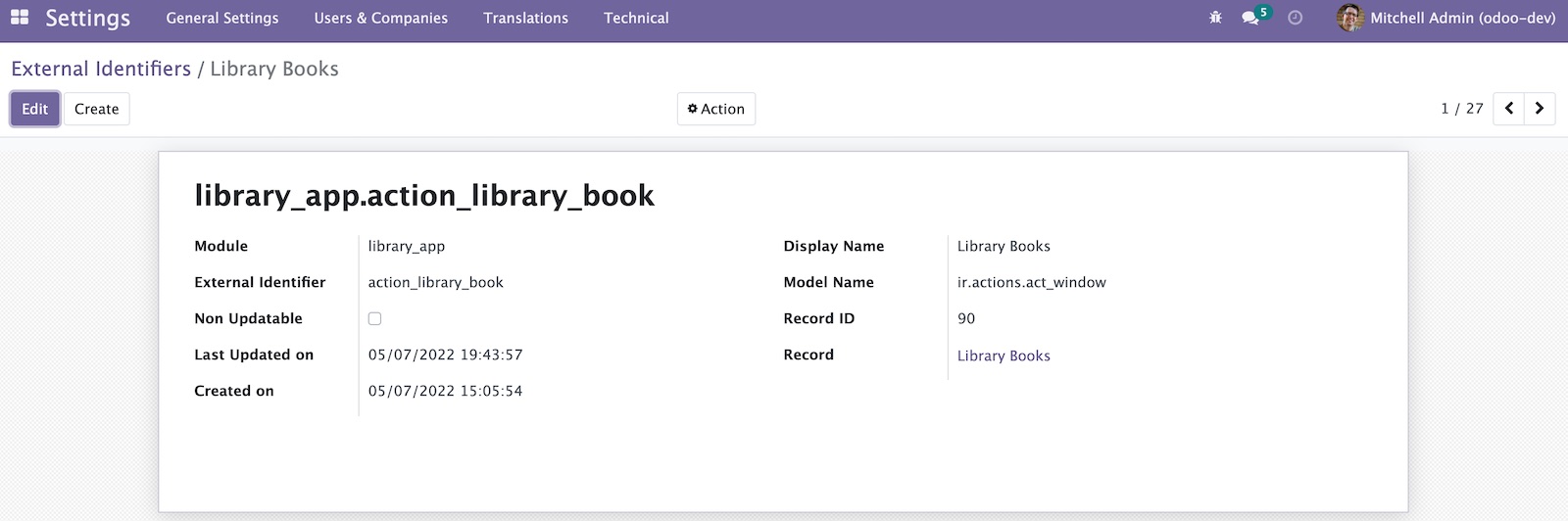Open the apps grid home menu icon
The image size is (1568, 521).
[20, 18]
